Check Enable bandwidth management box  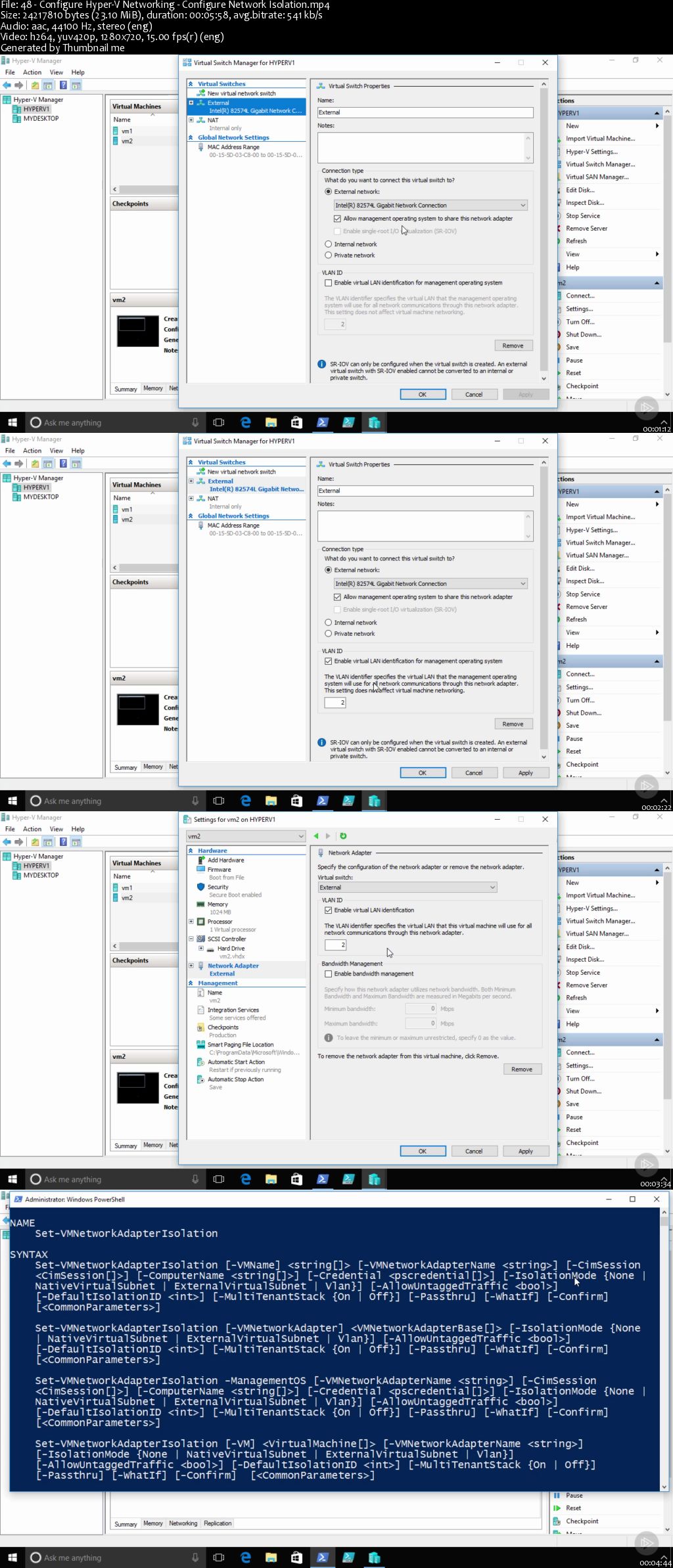[x=328, y=974]
